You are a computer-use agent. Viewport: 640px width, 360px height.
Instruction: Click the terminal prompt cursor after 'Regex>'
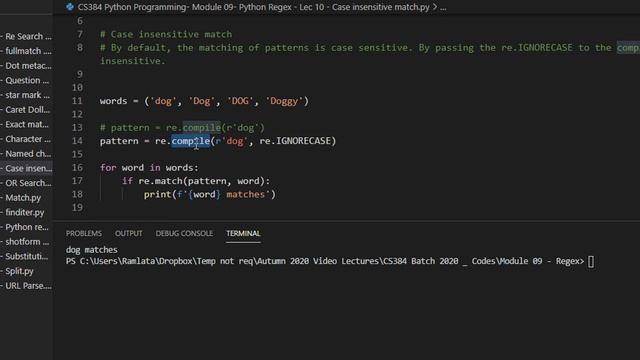pos(591,262)
